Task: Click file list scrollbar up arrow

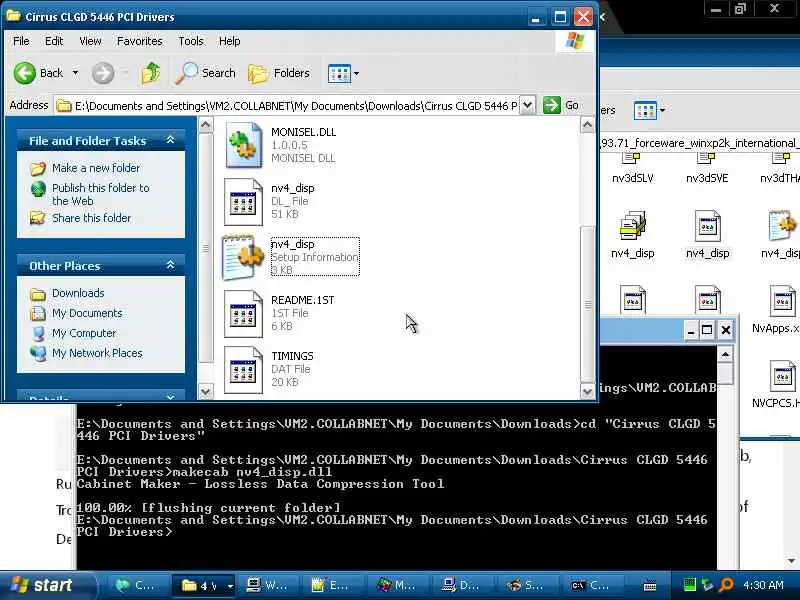Action: [x=587, y=124]
